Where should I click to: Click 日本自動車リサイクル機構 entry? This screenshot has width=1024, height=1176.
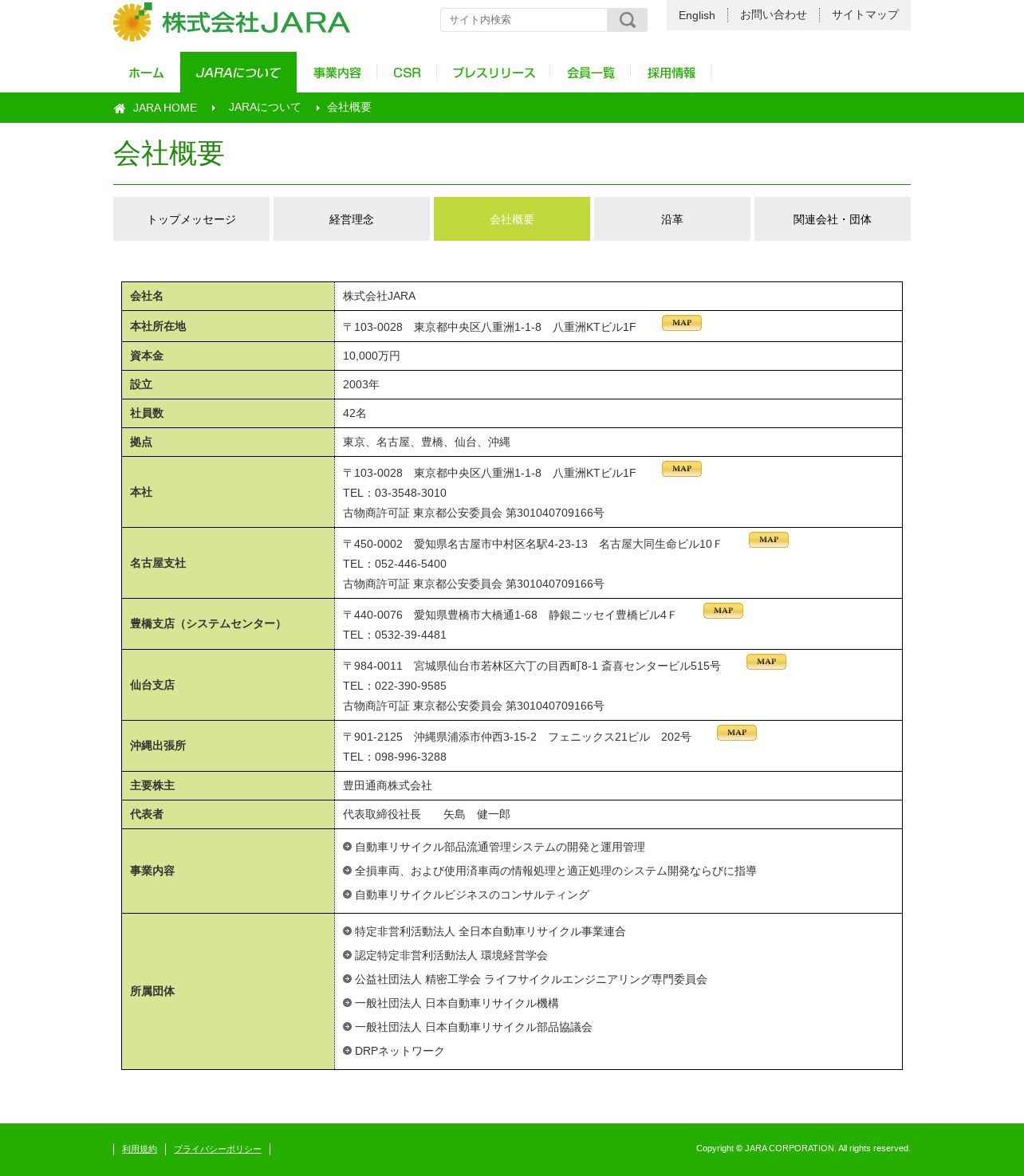457,1003
